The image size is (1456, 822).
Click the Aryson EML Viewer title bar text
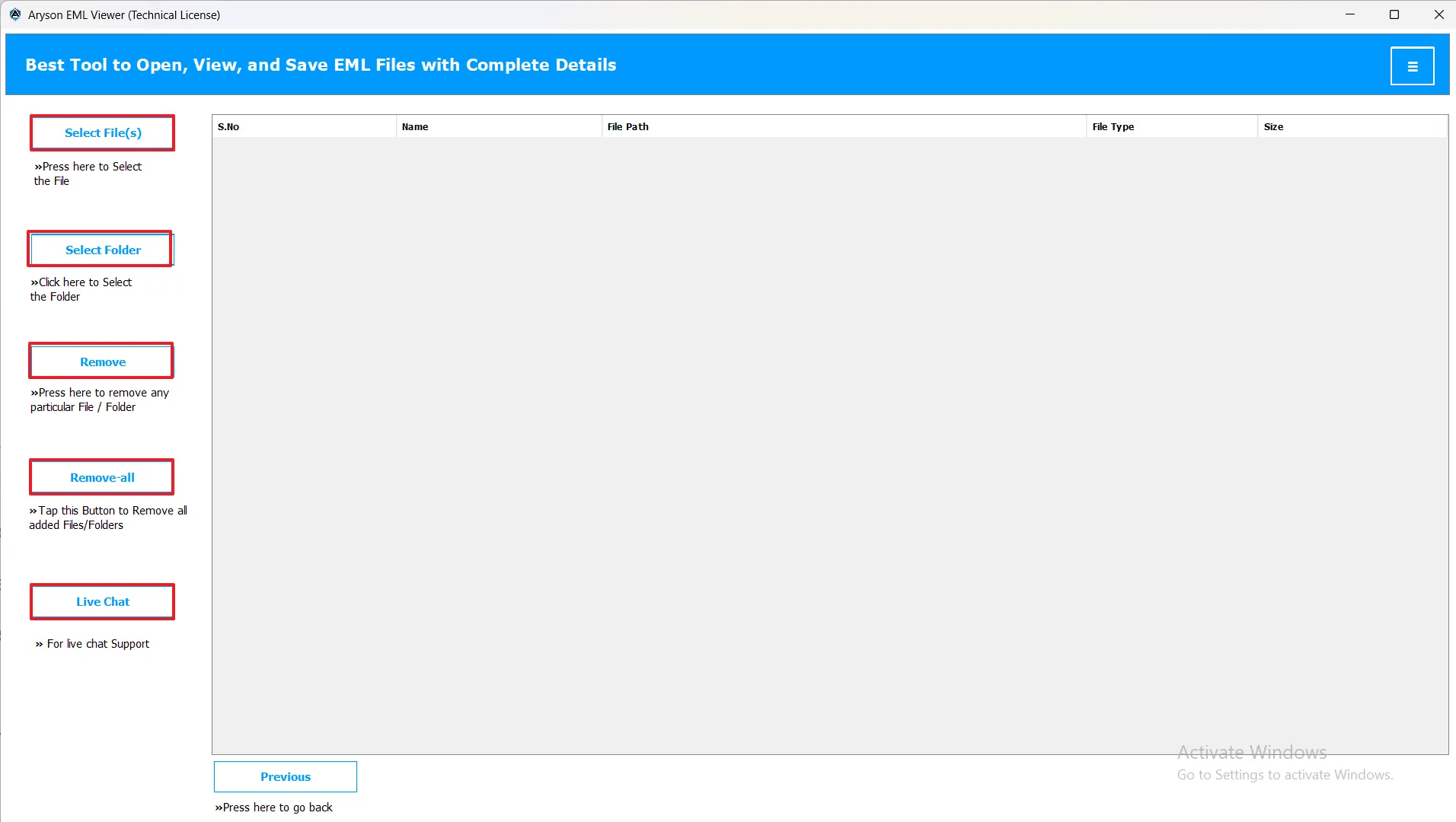tap(124, 15)
